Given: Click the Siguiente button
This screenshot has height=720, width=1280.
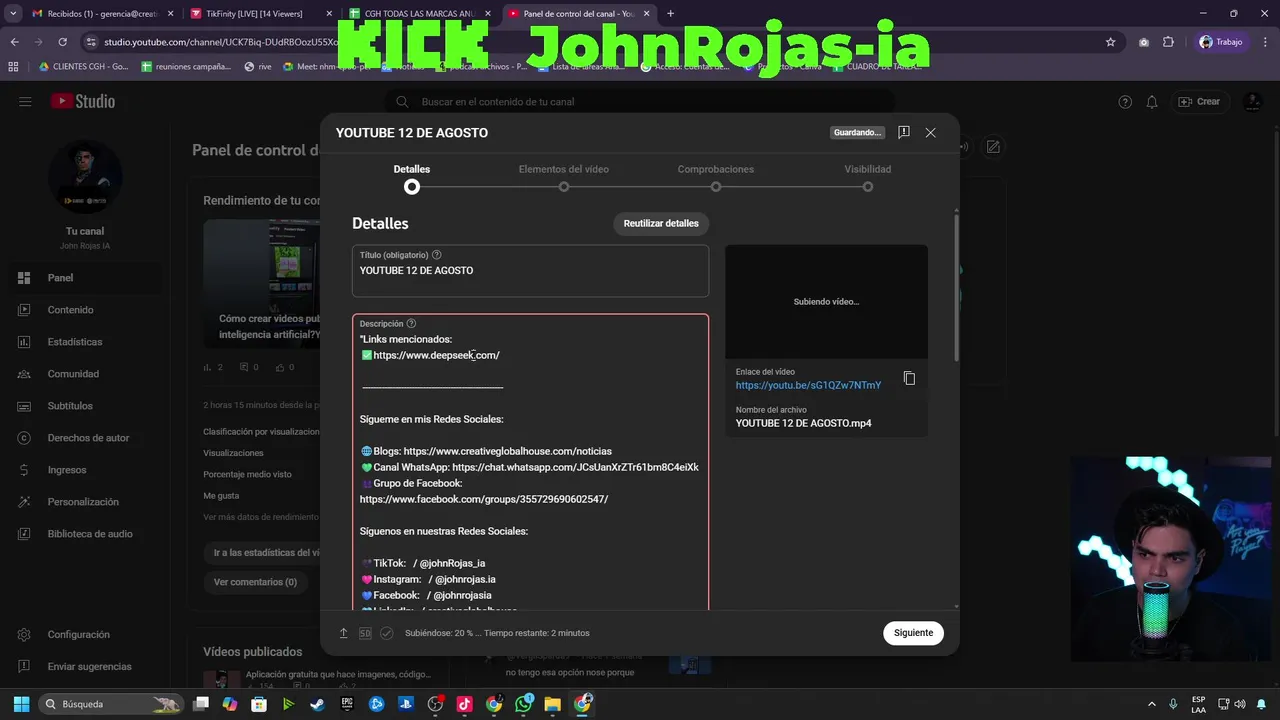Looking at the screenshot, I should click(913, 633).
